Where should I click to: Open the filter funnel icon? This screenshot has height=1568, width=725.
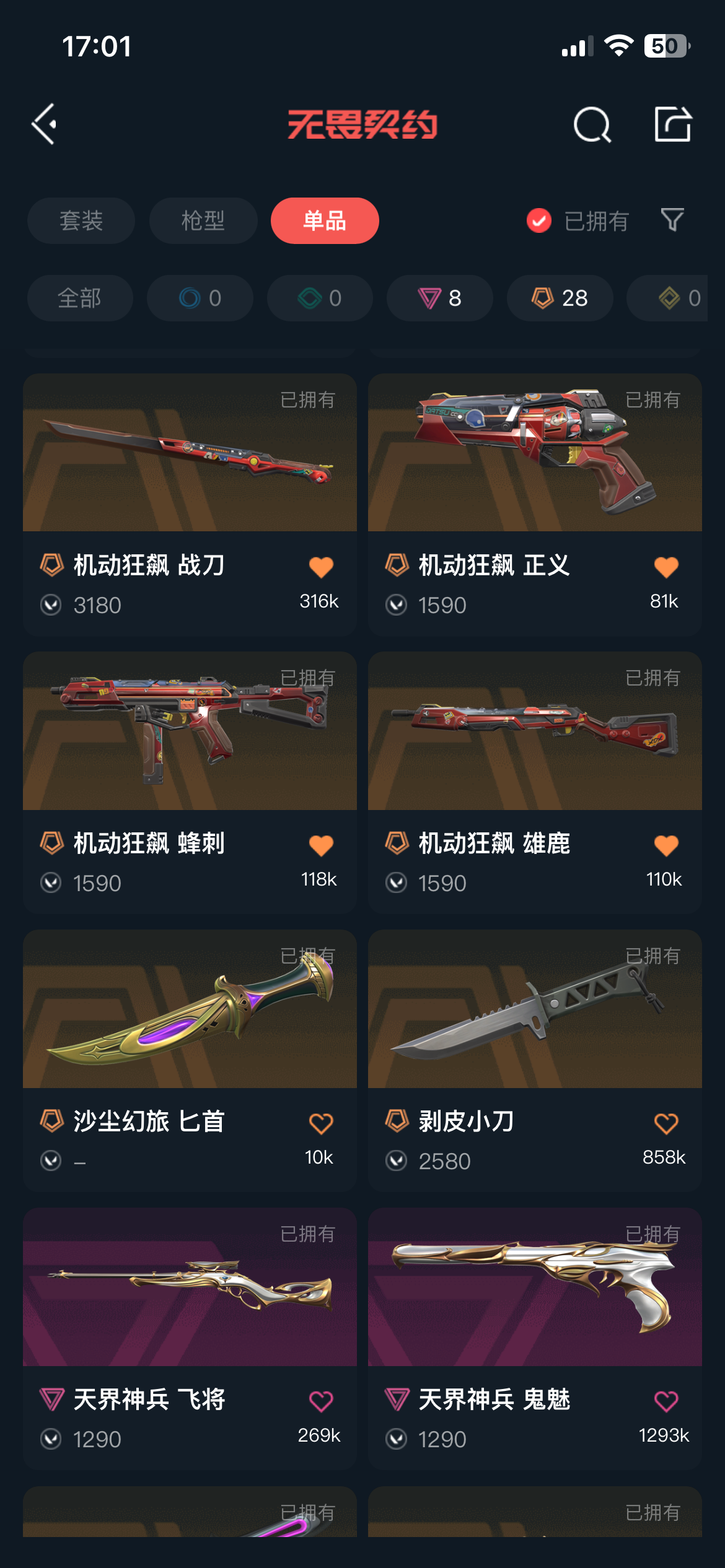click(x=672, y=220)
